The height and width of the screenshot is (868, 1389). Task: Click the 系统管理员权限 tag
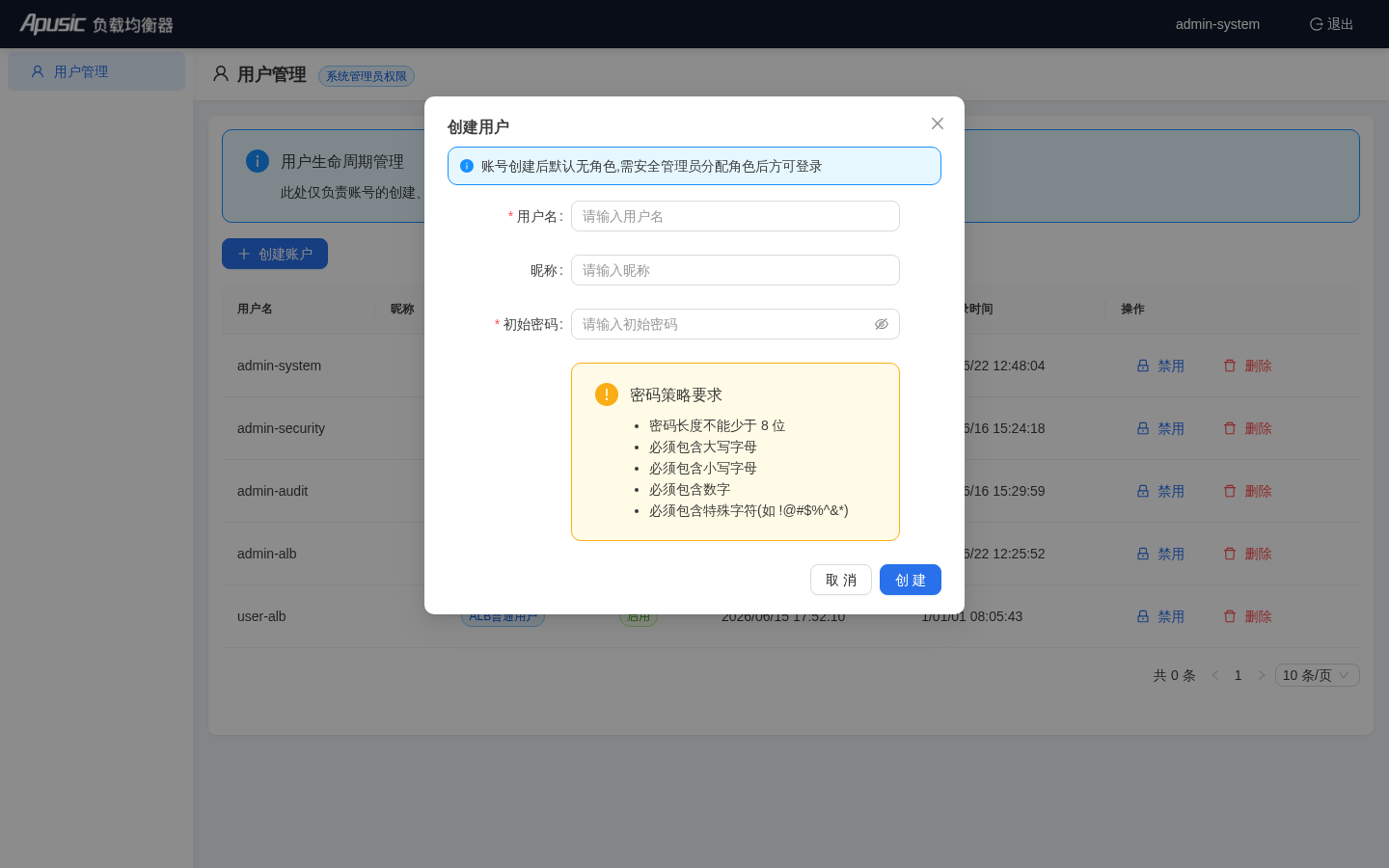(x=367, y=76)
